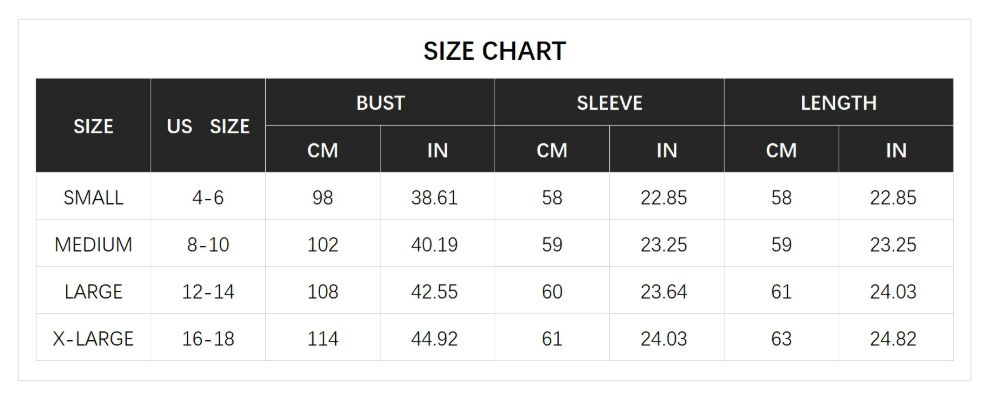Viewport: 988px width, 412px height.
Task: Click the 38.61 bust inches value
Action: [x=434, y=197]
